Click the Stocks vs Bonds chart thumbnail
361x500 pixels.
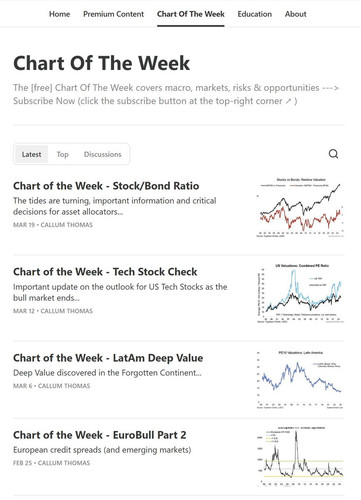click(300, 207)
